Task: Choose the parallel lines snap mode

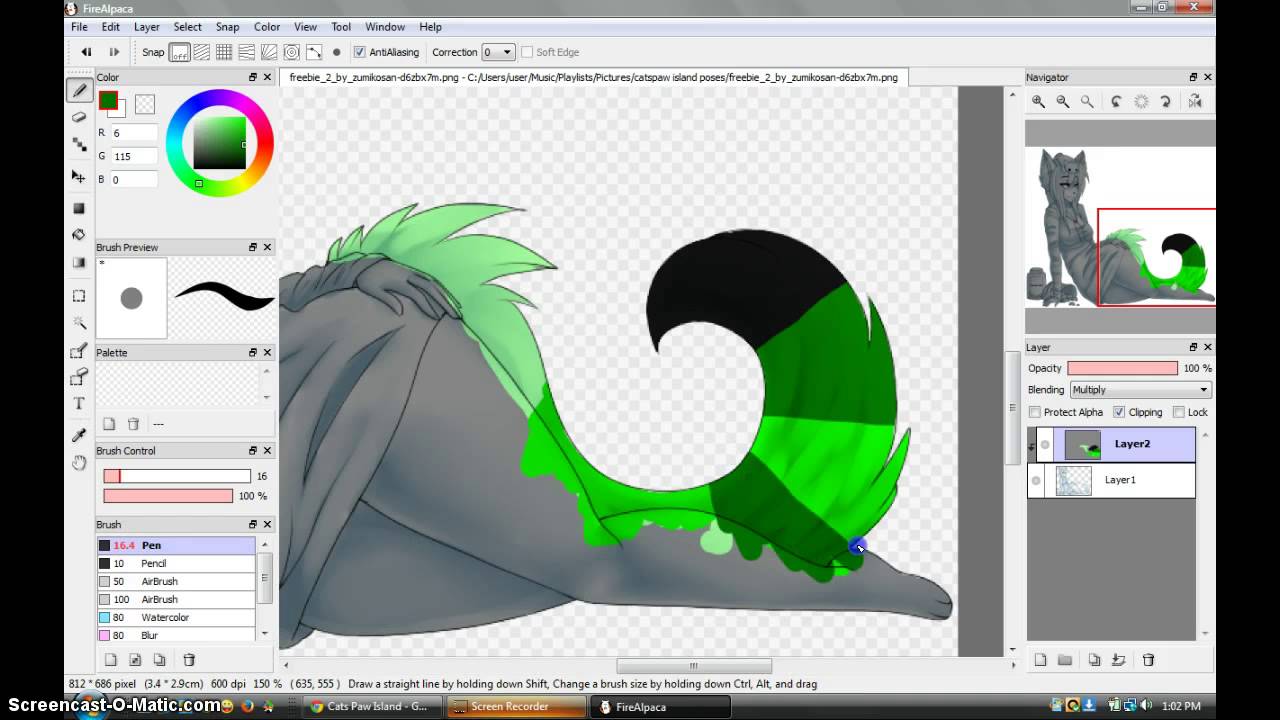Action: [202, 52]
